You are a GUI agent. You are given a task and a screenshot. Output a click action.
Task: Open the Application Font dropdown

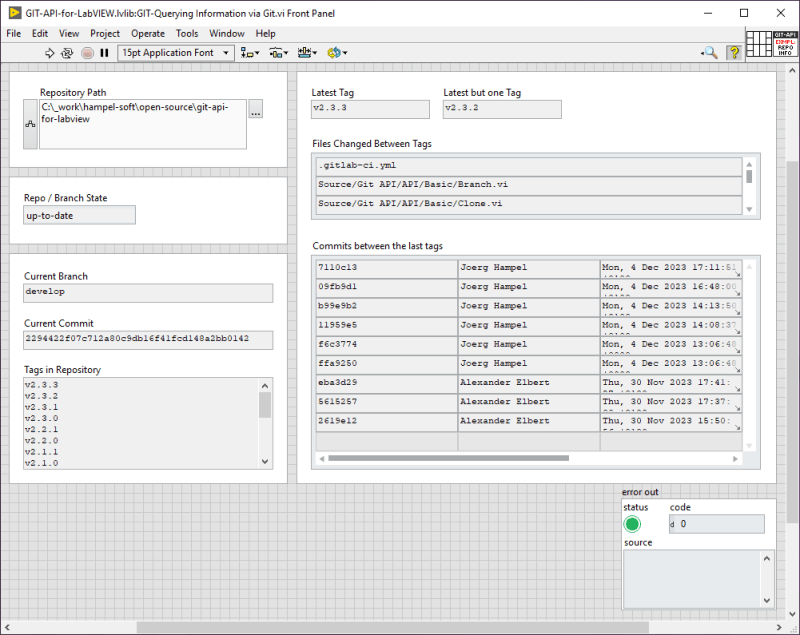coord(228,52)
